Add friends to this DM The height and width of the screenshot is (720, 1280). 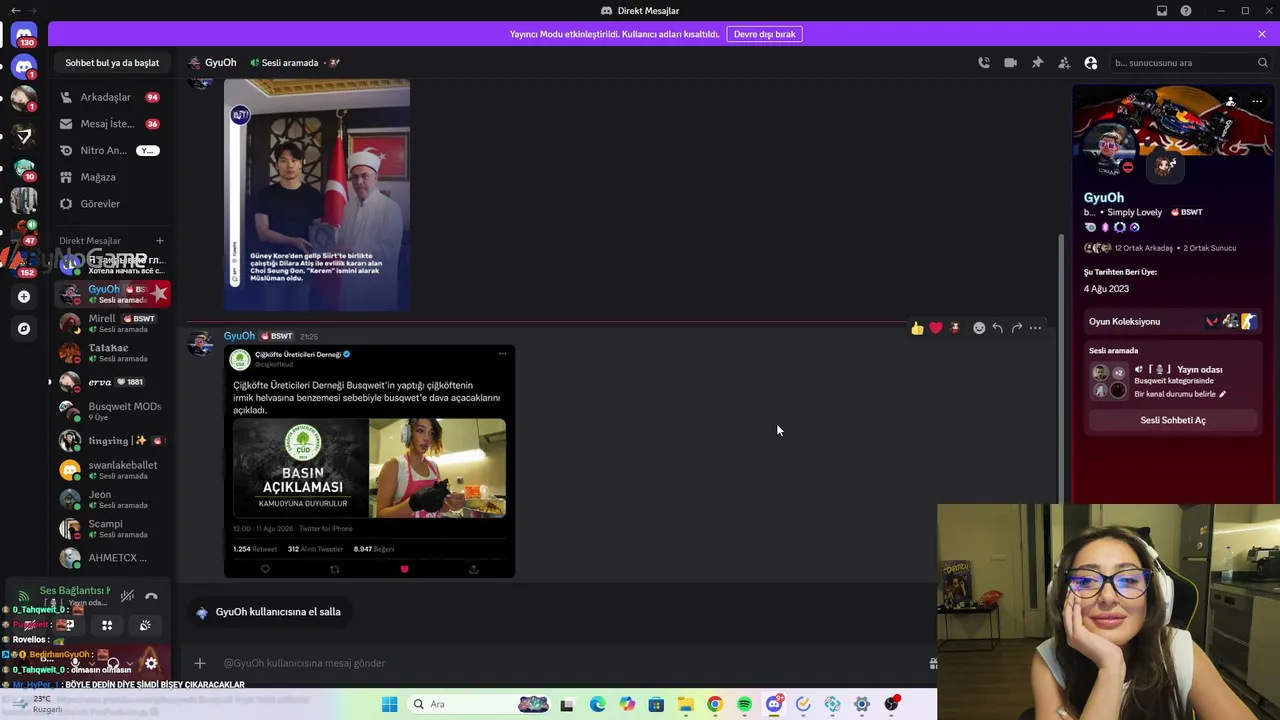click(1064, 63)
